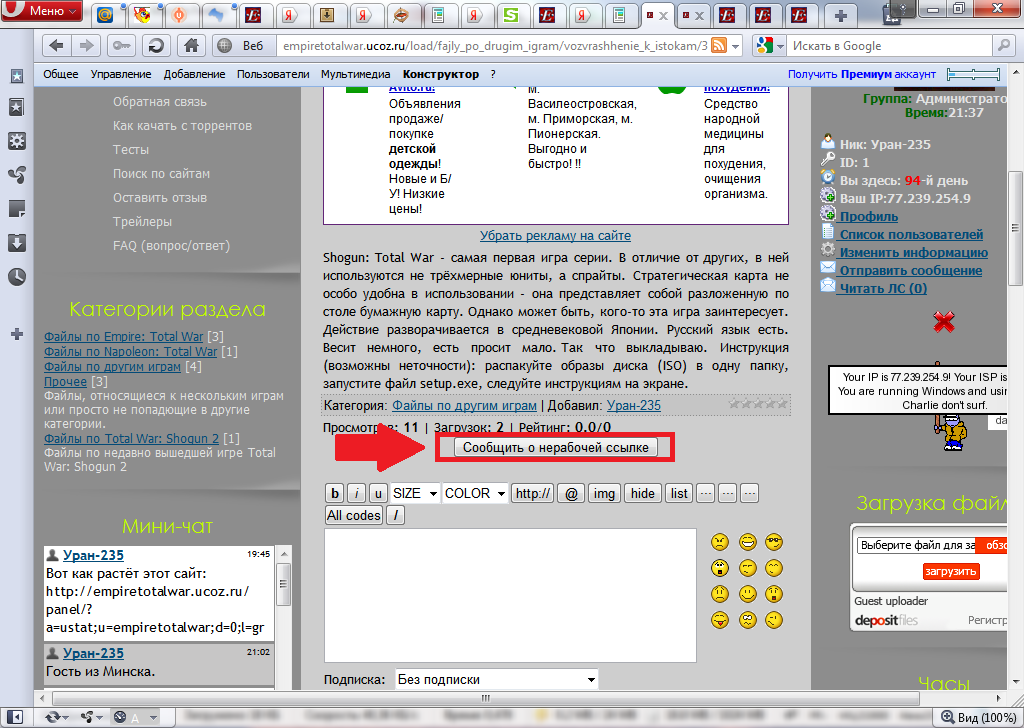
Task: Open Файлы по Empire: Total War category
Action: 123,337
